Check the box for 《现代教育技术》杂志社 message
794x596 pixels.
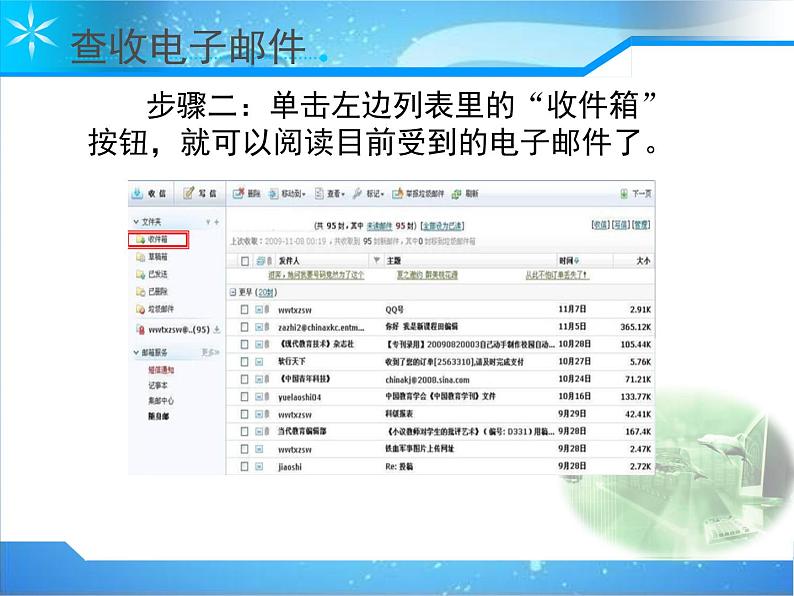pos(245,344)
